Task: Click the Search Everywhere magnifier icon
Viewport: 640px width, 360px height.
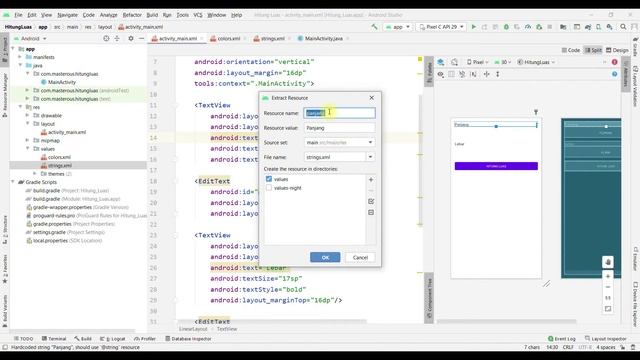Action: coord(623,27)
